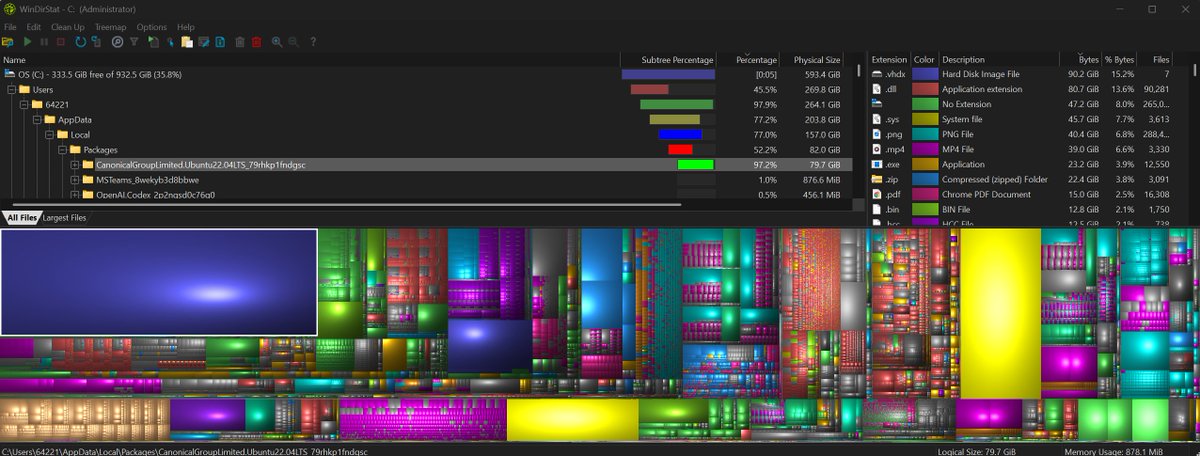Collapse the Packages folder node
Image resolution: width=1200 pixels, height=456 pixels.
click(63, 149)
